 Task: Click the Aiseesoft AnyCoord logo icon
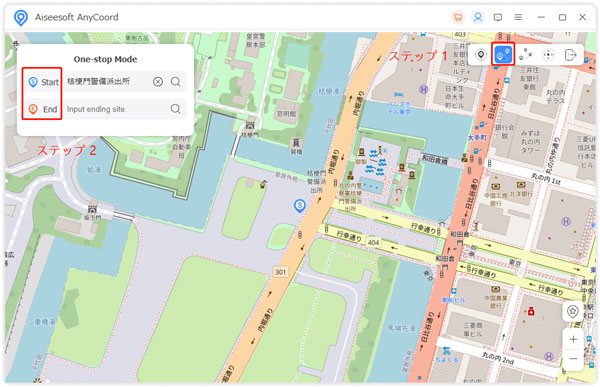coord(21,18)
